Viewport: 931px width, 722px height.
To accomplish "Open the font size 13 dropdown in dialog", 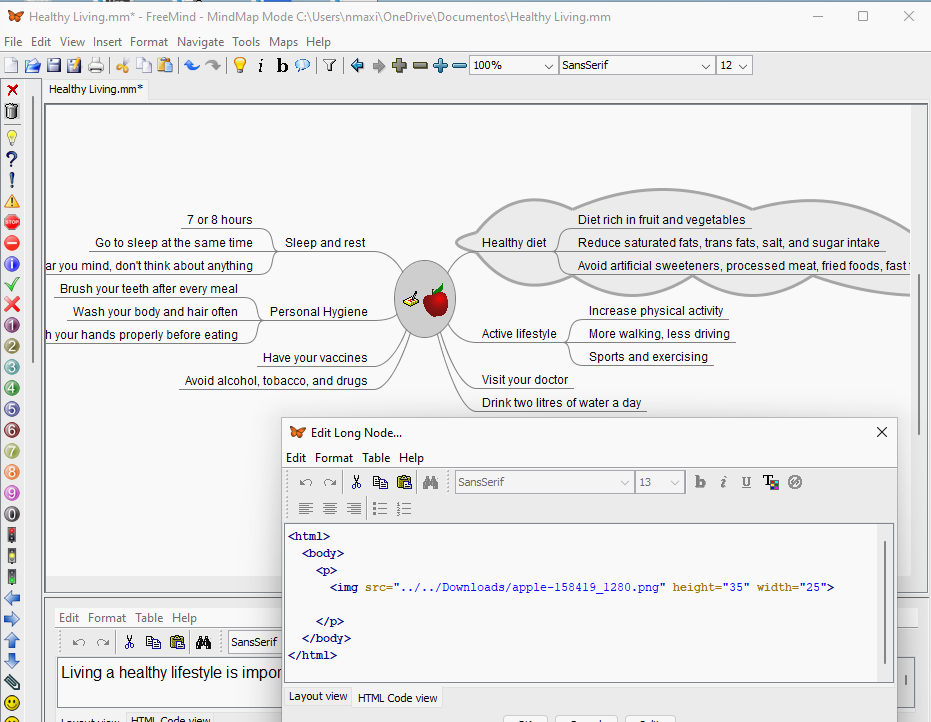I will click(x=673, y=482).
